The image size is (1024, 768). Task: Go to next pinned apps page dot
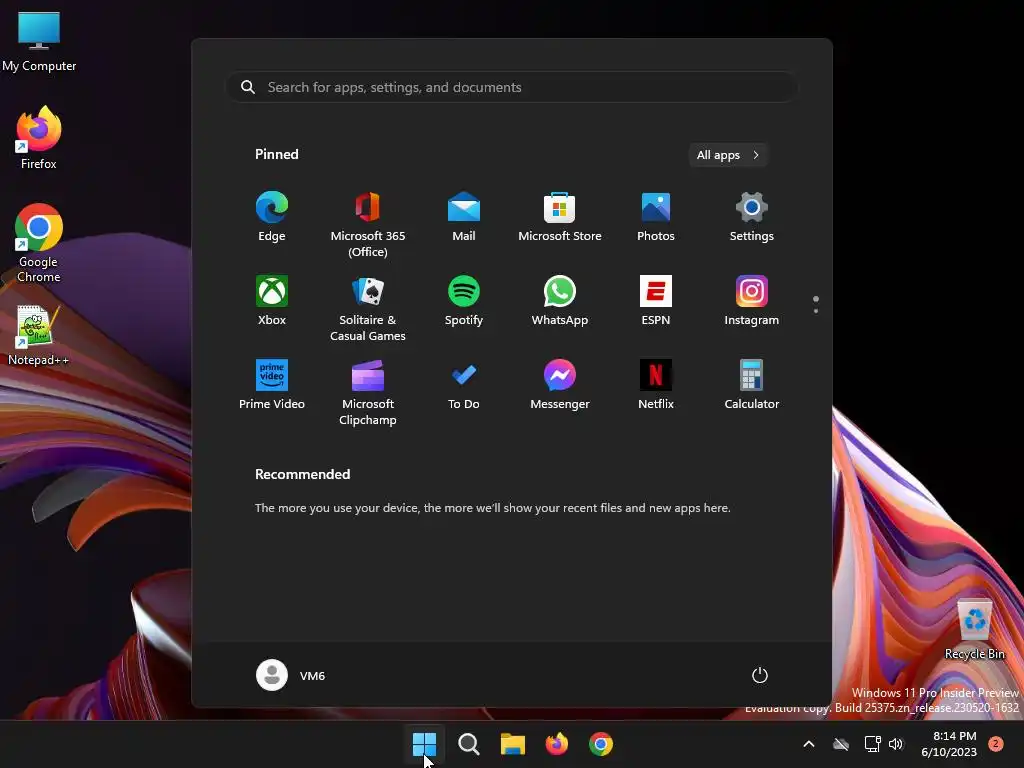click(816, 311)
